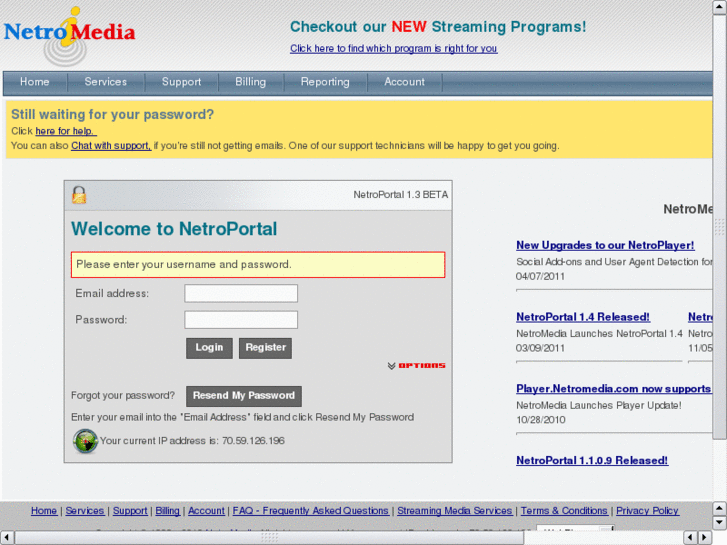Image resolution: width=727 pixels, height=545 pixels.
Task: Open the Chat with support link
Action: (x=111, y=146)
